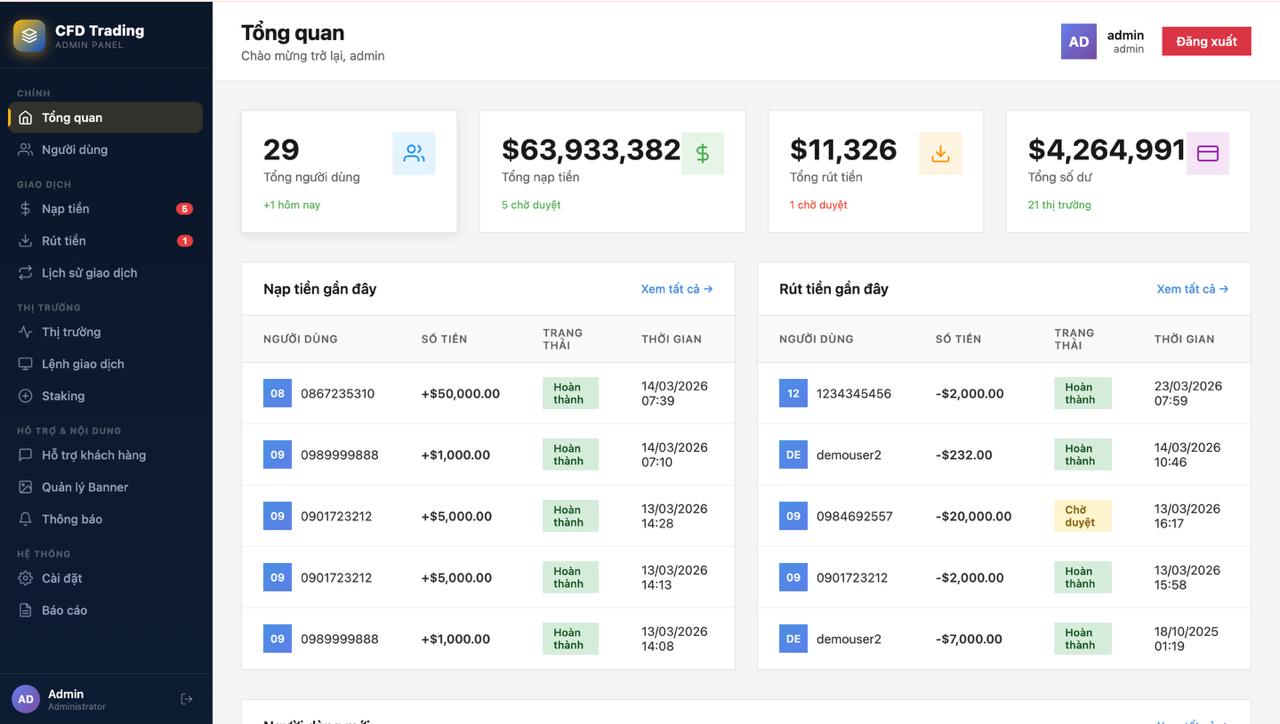The width and height of the screenshot is (1280, 724).
Task: Click the CFD Trading logo icon
Action: (x=27, y=33)
